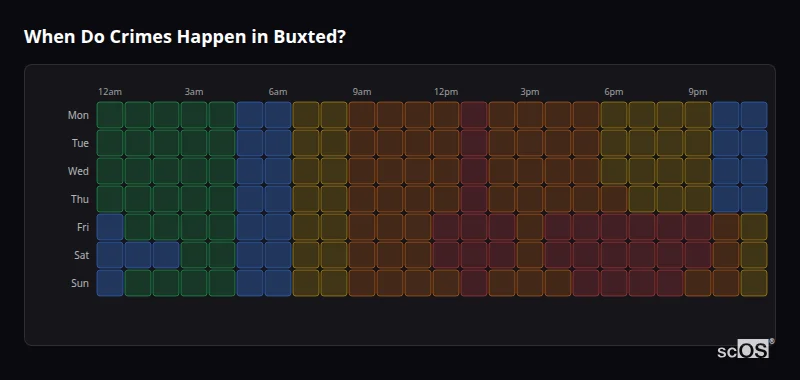Click the '6pm' column label

point(614,92)
